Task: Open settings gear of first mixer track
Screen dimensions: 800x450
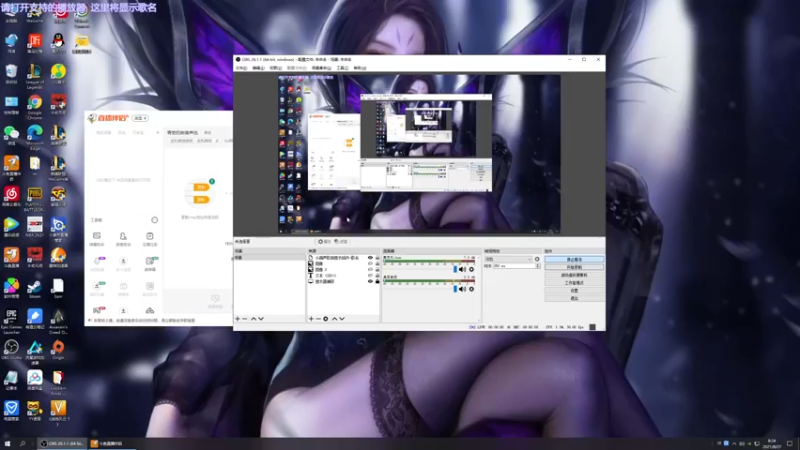Action: coord(471,269)
